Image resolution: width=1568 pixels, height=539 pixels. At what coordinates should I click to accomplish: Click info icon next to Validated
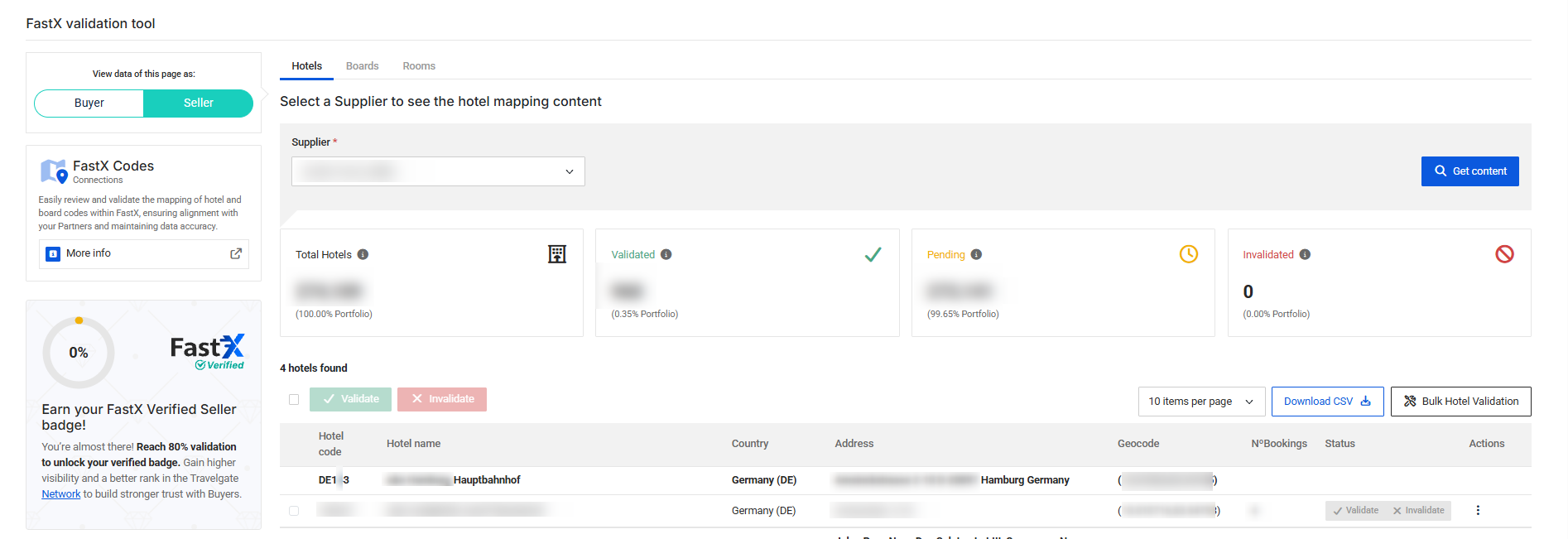(x=666, y=255)
